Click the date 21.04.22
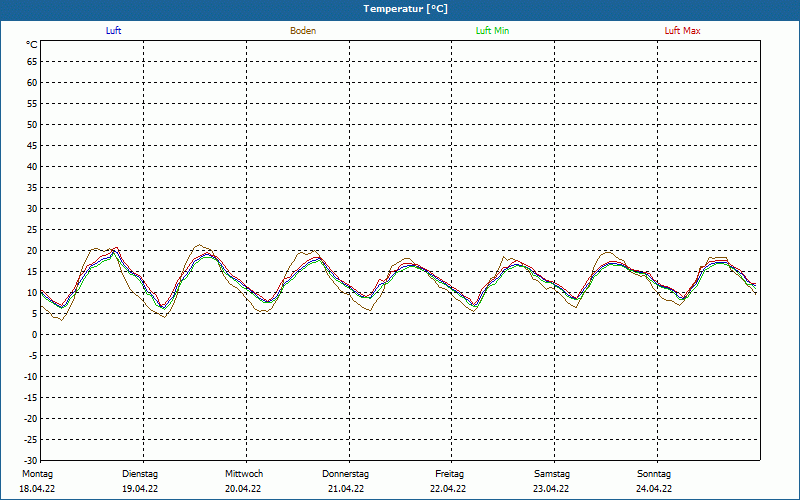Viewport: 800px width, 500px height. tap(346, 489)
